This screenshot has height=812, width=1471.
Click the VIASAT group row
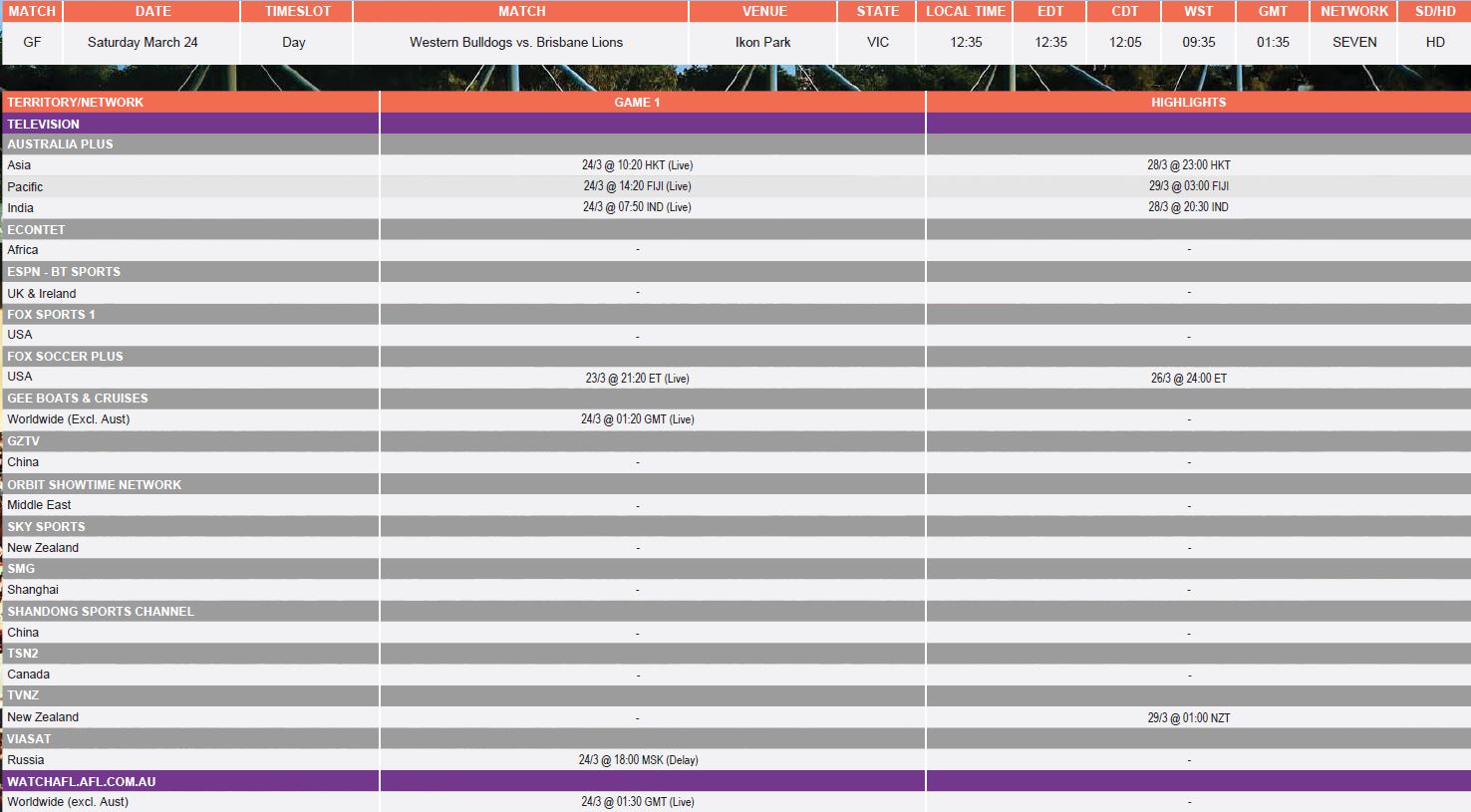[735, 738]
